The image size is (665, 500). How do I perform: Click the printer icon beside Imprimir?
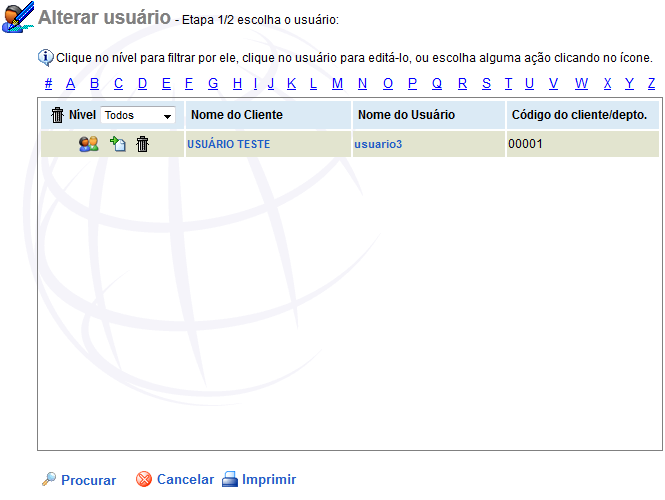click(x=230, y=479)
